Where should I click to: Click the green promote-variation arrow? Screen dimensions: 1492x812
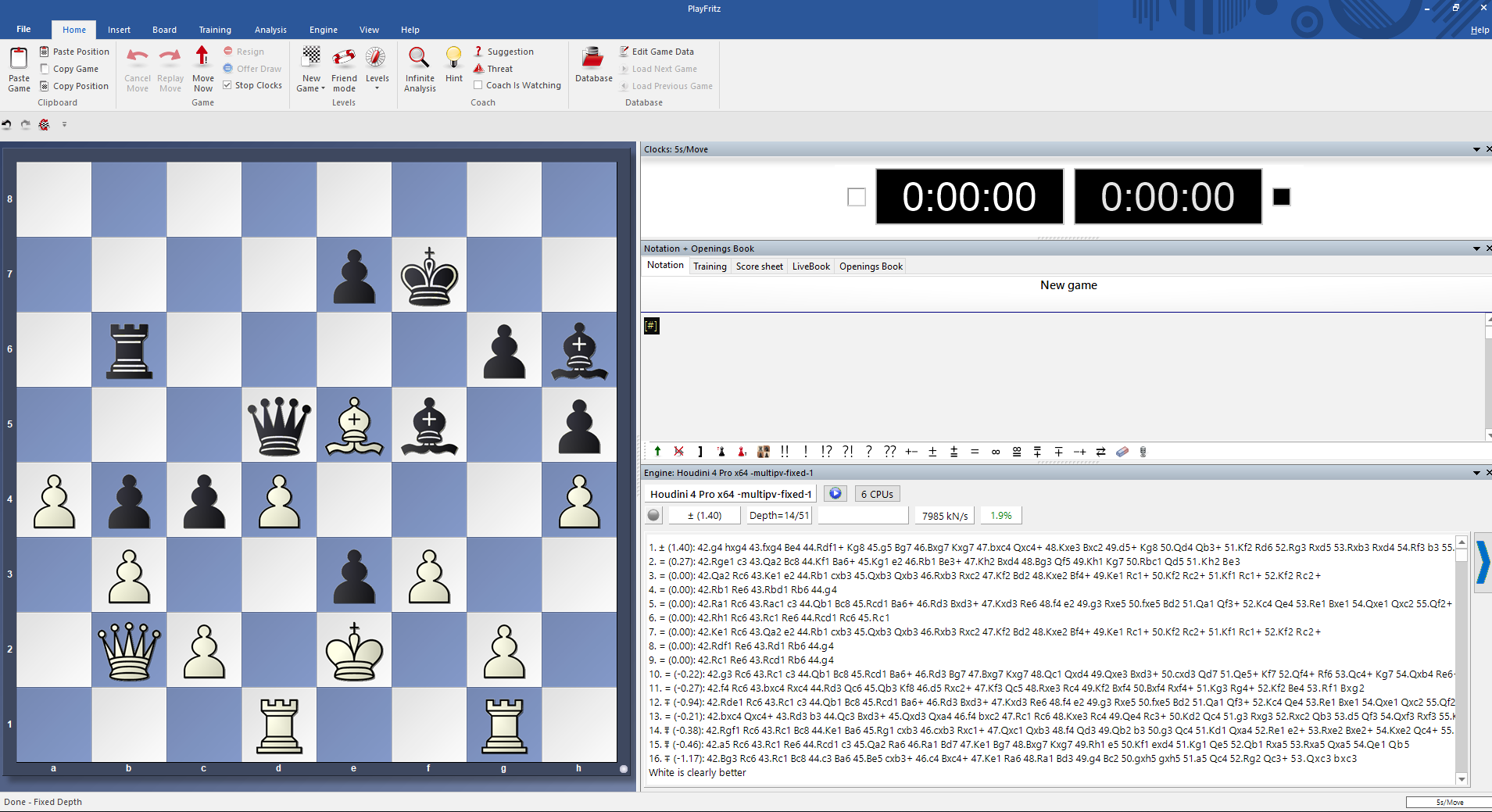click(657, 451)
